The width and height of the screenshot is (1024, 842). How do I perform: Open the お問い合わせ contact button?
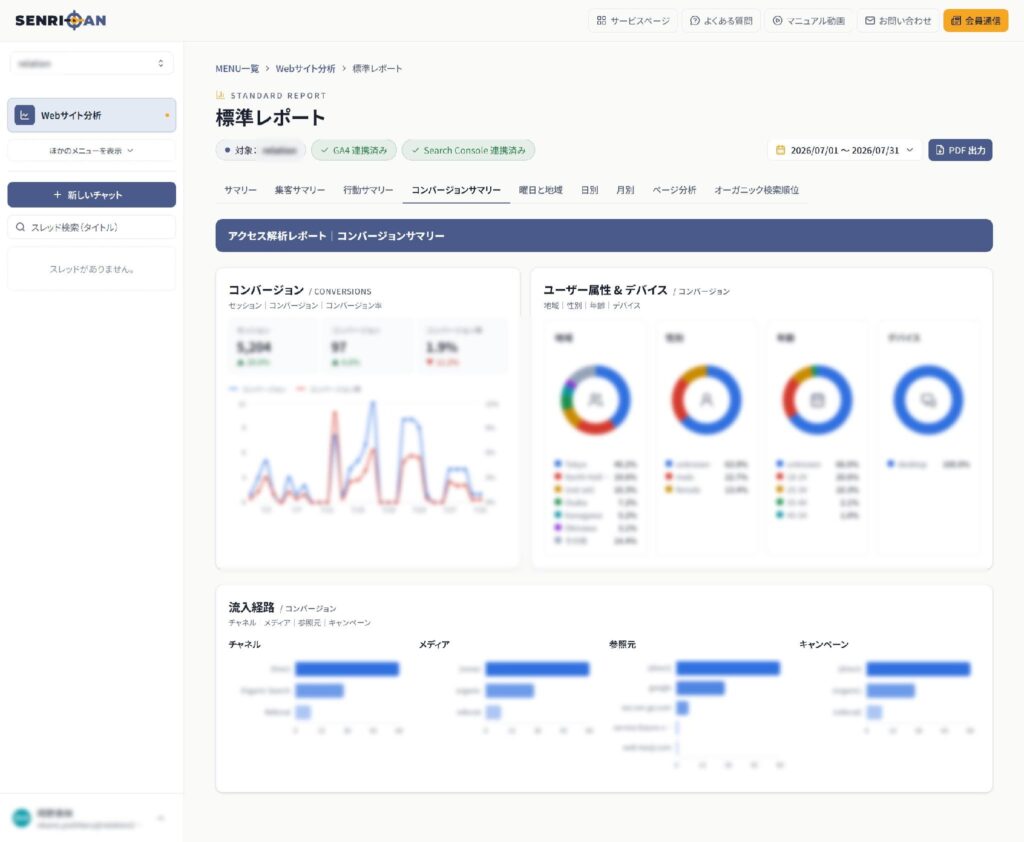(898, 21)
